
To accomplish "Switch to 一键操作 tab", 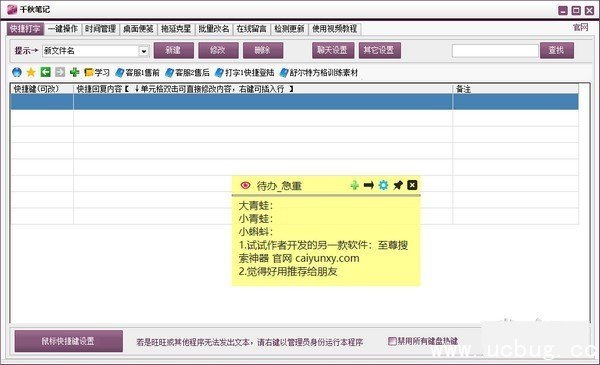I will 63,29.
